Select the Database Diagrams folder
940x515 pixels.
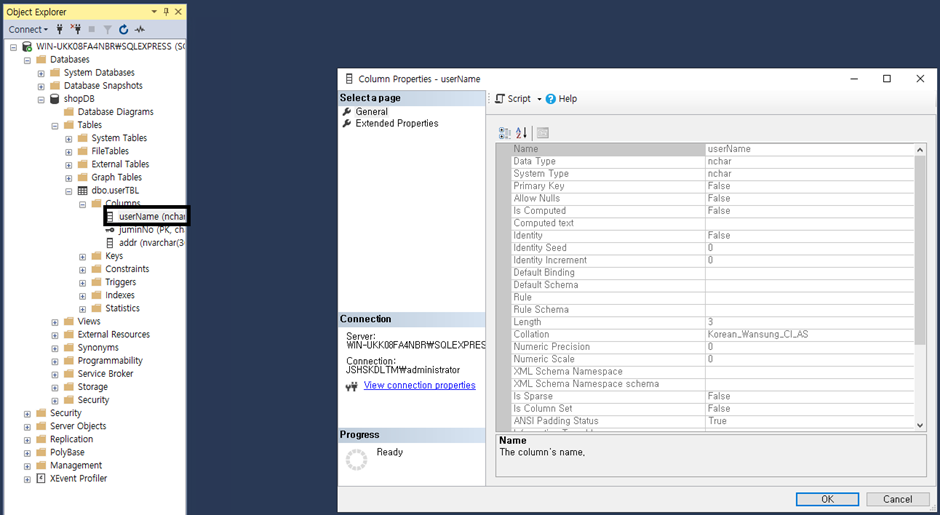pos(115,112)
